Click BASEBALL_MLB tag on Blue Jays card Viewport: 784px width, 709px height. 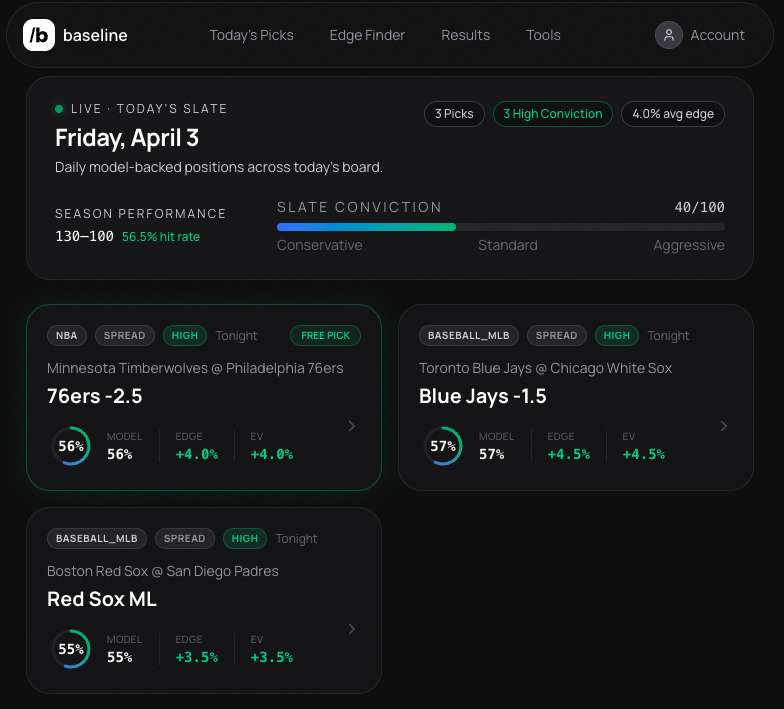coord(468,336)
